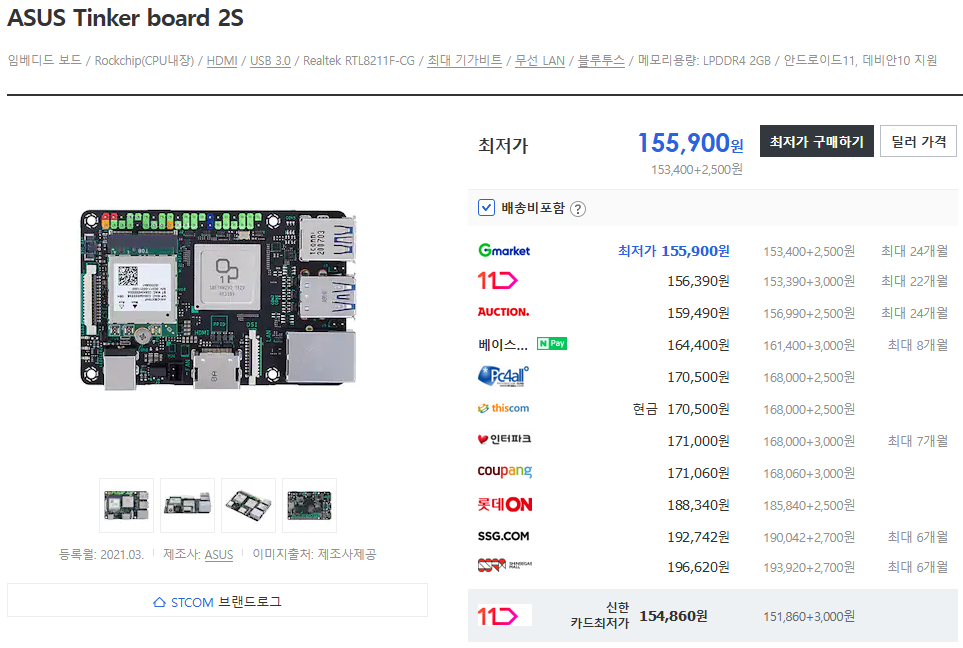Toggle the 배송비포함 checkbox
This screenshot has width=963, height=648.
(x=486, y=208)
